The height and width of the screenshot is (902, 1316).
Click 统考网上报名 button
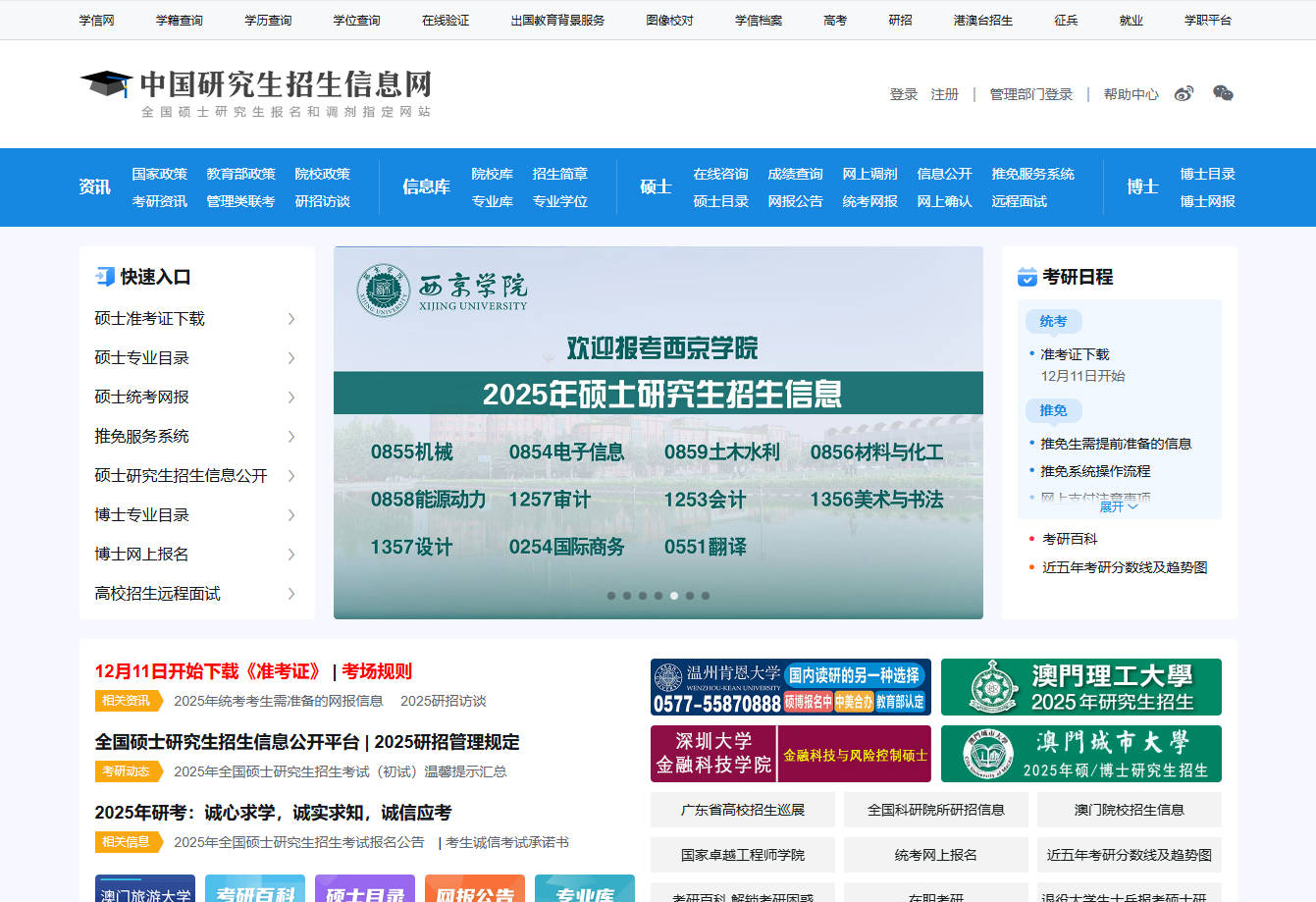pyautogui.click(x=936, y=855)
